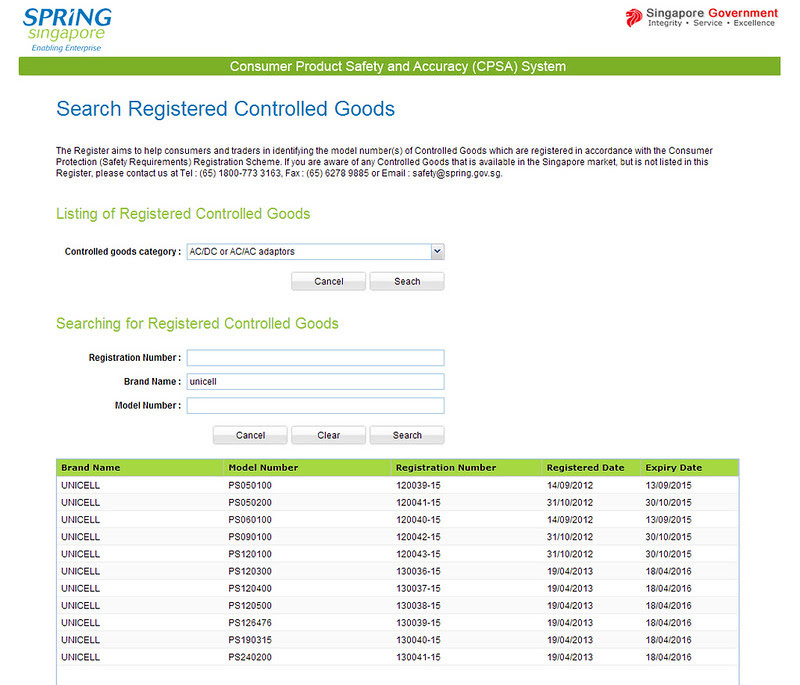The width and height of the screenshot is (800, 685).
Task: Select model number PS120300
Action: click(250, 571)
